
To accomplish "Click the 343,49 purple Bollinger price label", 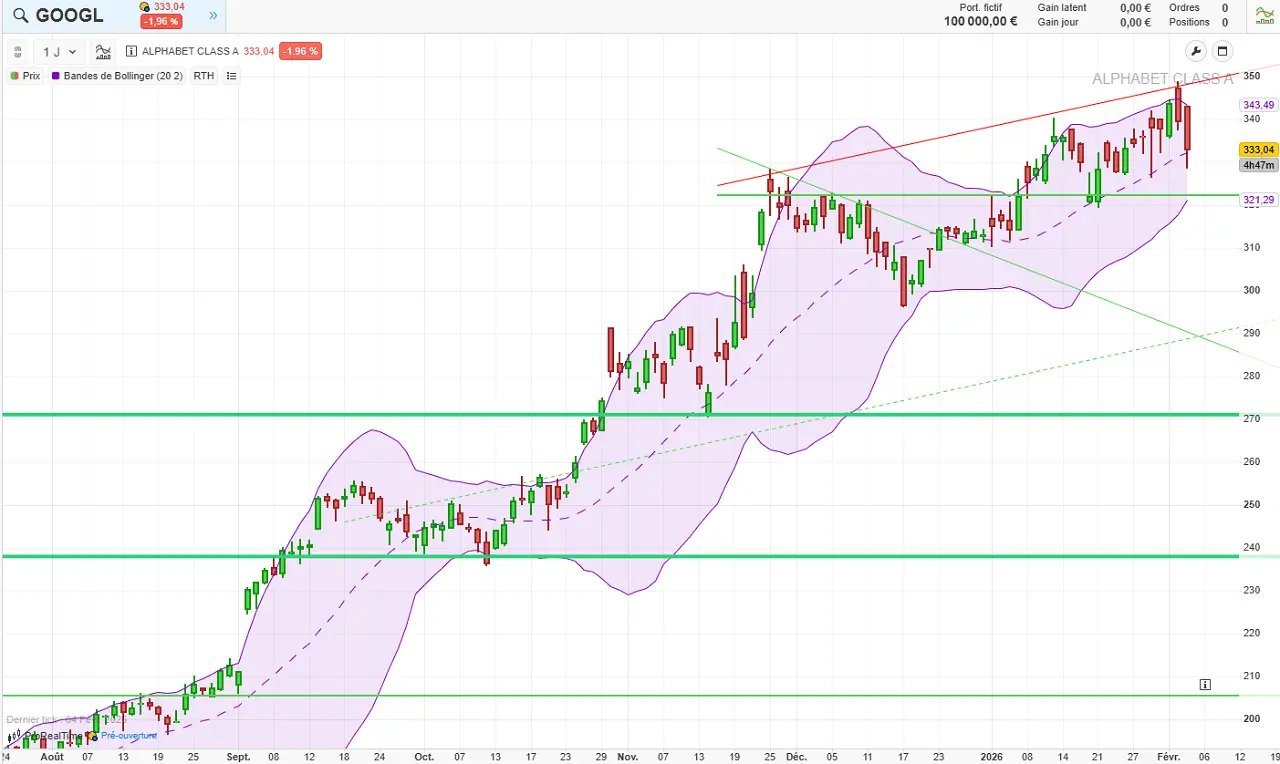I will pos(1258,105).
